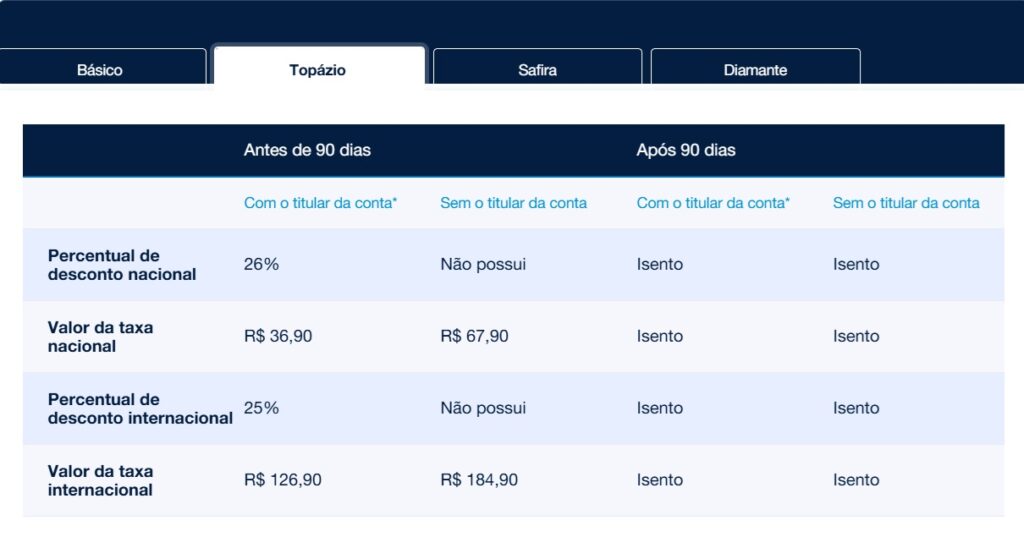Click 'Percentual de desconto internacional' row label
The image size is (1024, 548).
tap(140, 409)
